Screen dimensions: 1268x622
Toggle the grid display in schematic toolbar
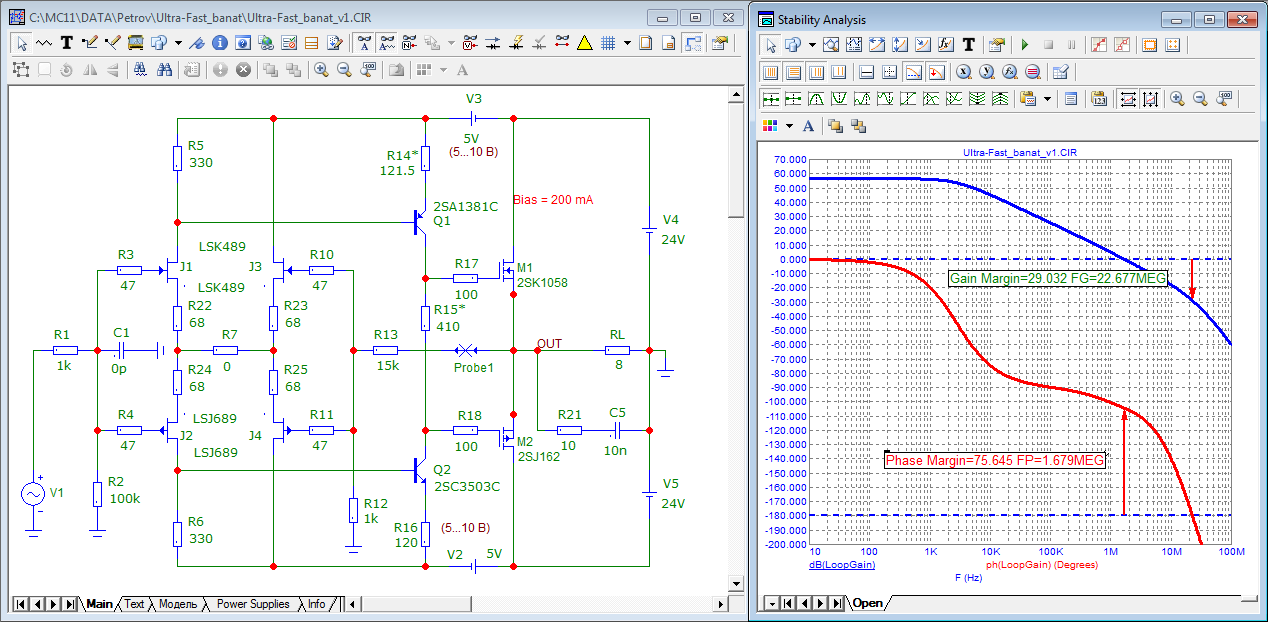coord(607,43)
